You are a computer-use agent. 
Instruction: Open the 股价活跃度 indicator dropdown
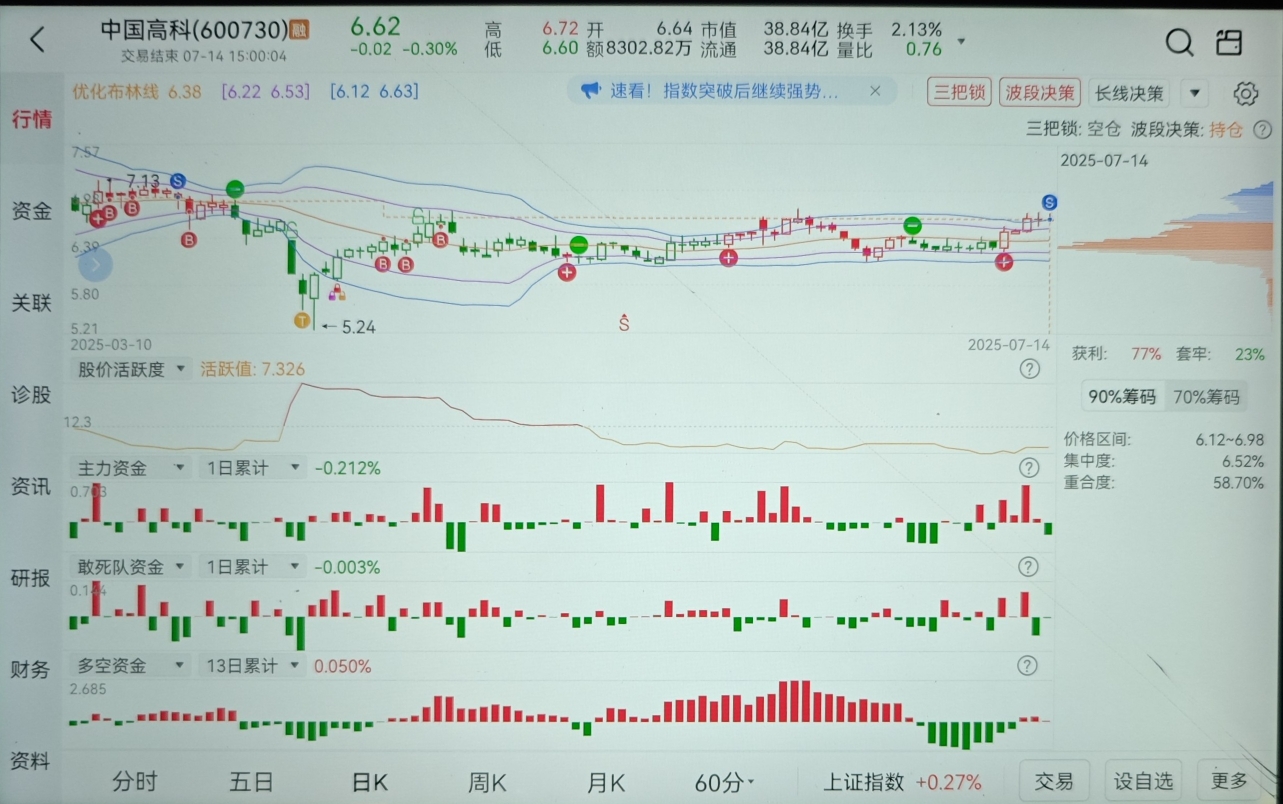pos(131,369)
